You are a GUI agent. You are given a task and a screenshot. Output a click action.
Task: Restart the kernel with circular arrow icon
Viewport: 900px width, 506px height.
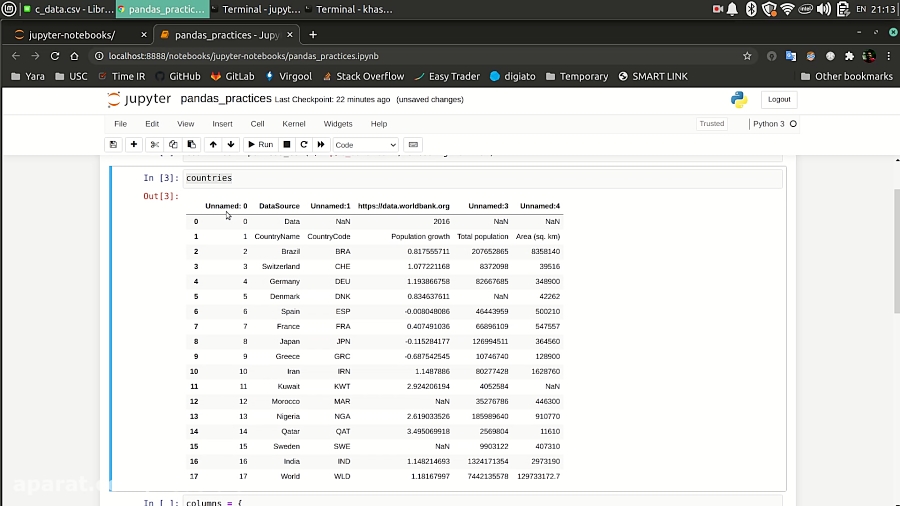pyautogui.click(x=304, y=145)
